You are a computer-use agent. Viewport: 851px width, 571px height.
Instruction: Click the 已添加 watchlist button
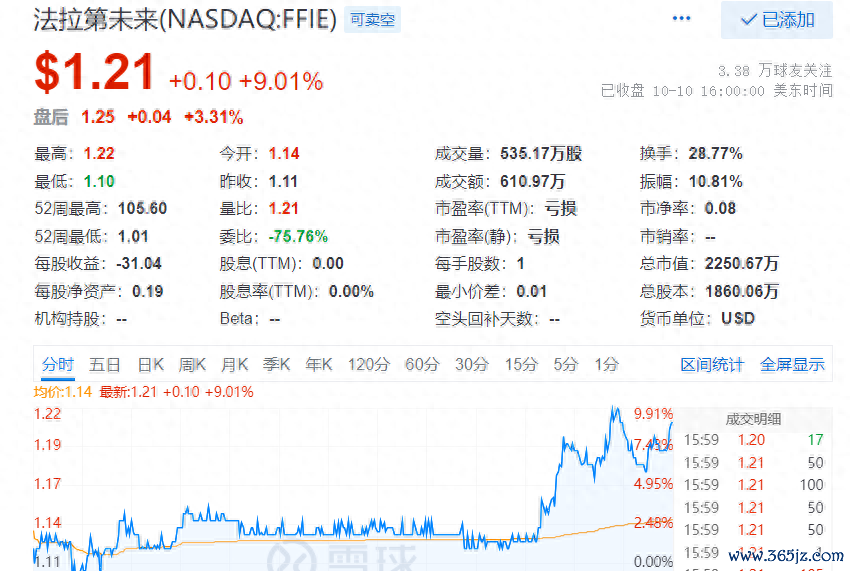(777, 20)
